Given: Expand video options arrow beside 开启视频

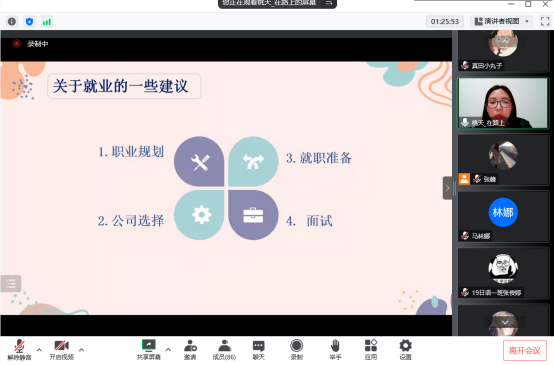Looking at the screenshot, I should pos(82,349).
